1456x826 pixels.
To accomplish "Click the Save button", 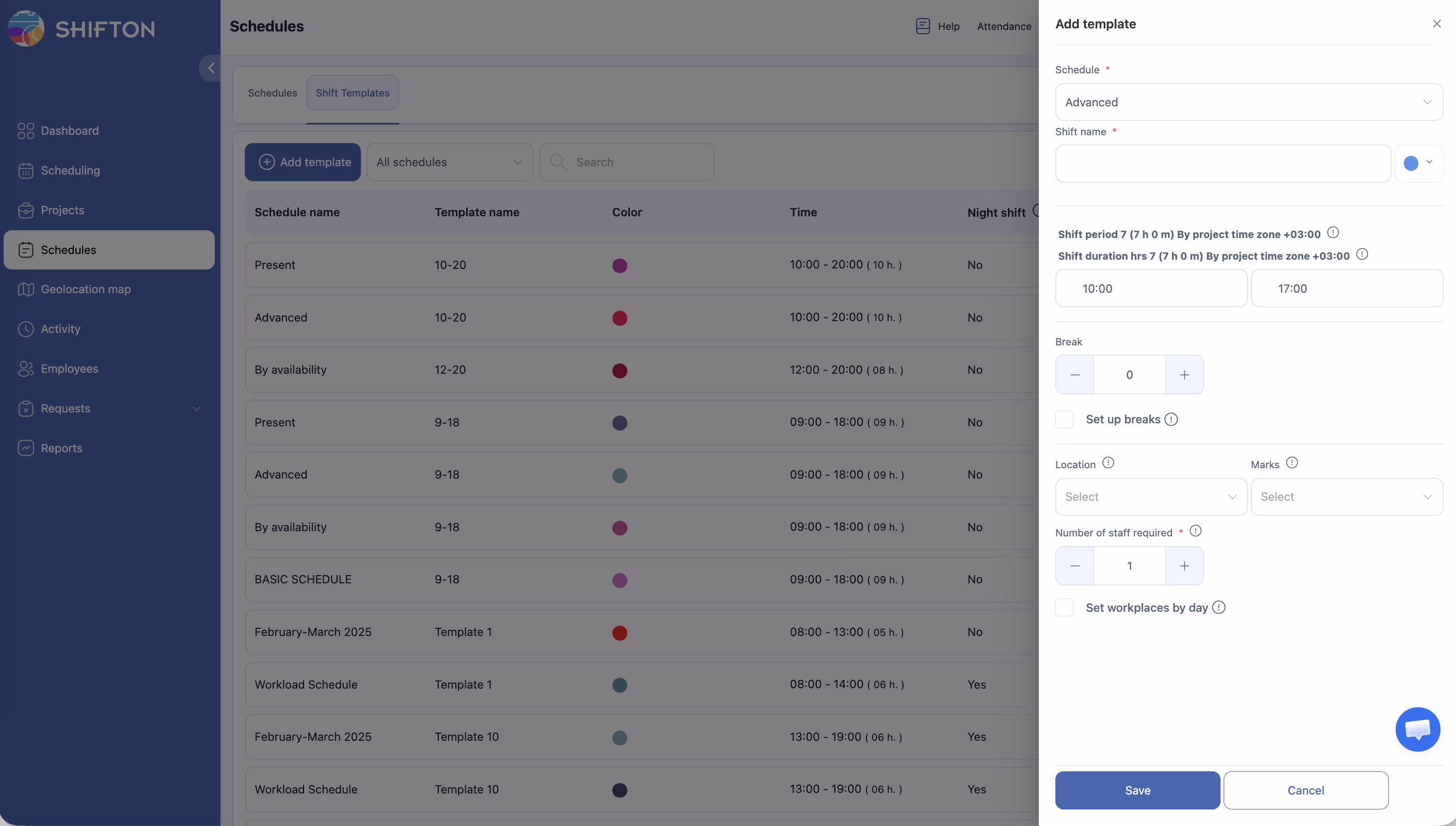I will 1137,790.
